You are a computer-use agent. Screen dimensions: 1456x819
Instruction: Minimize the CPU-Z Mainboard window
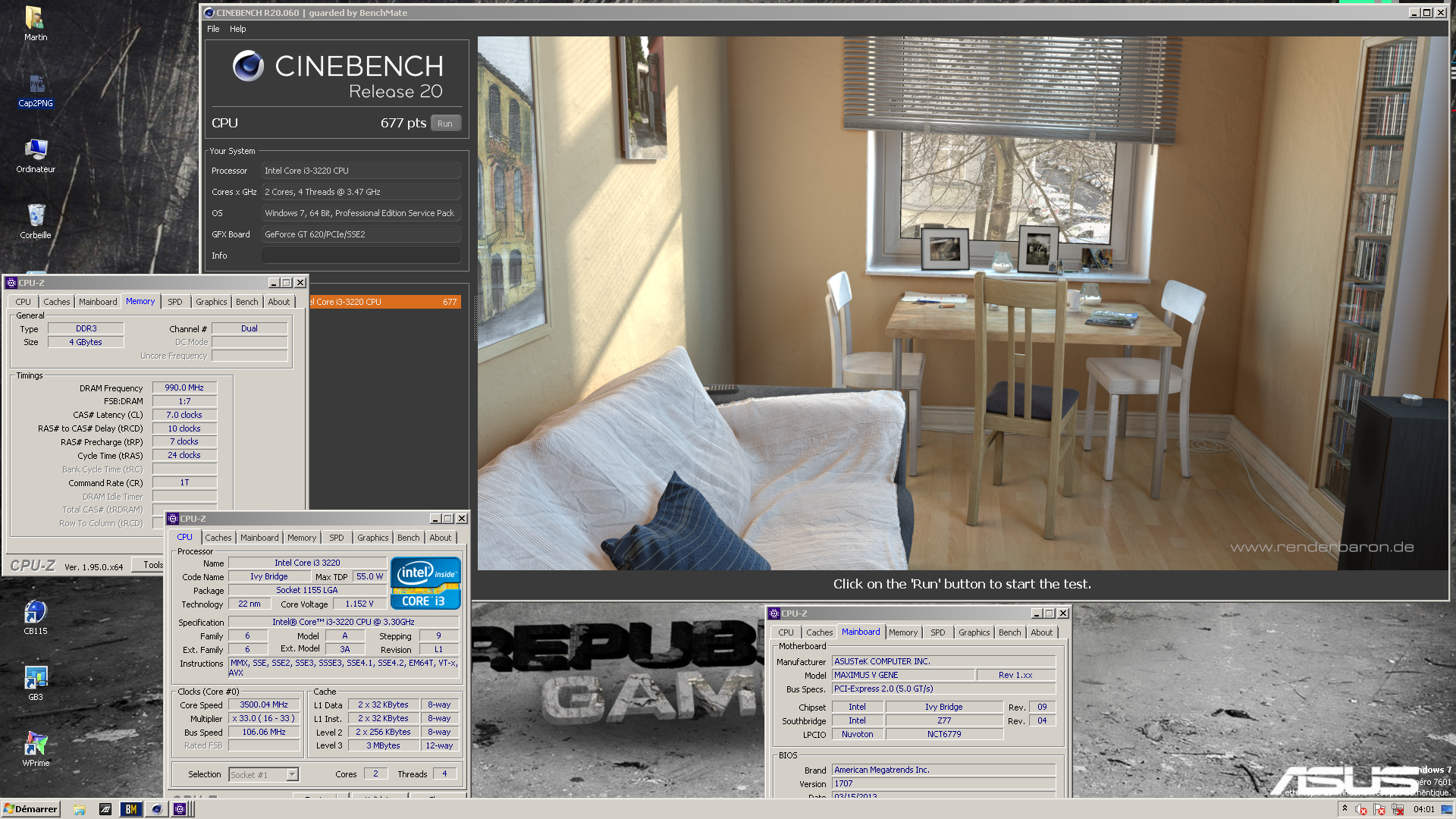coord(1037,613)
